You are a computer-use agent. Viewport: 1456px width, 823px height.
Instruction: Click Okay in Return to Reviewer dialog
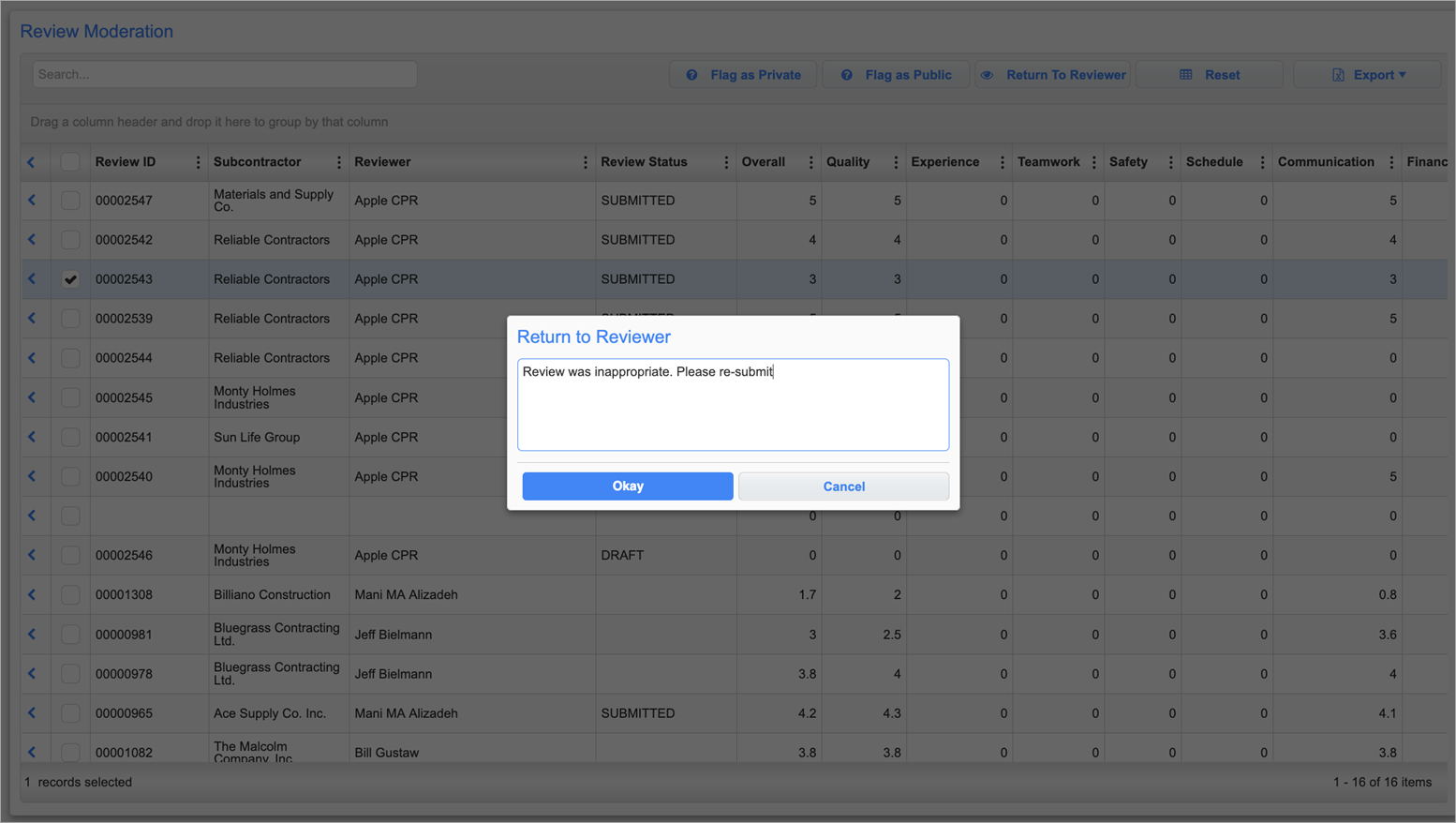point(628,486)
